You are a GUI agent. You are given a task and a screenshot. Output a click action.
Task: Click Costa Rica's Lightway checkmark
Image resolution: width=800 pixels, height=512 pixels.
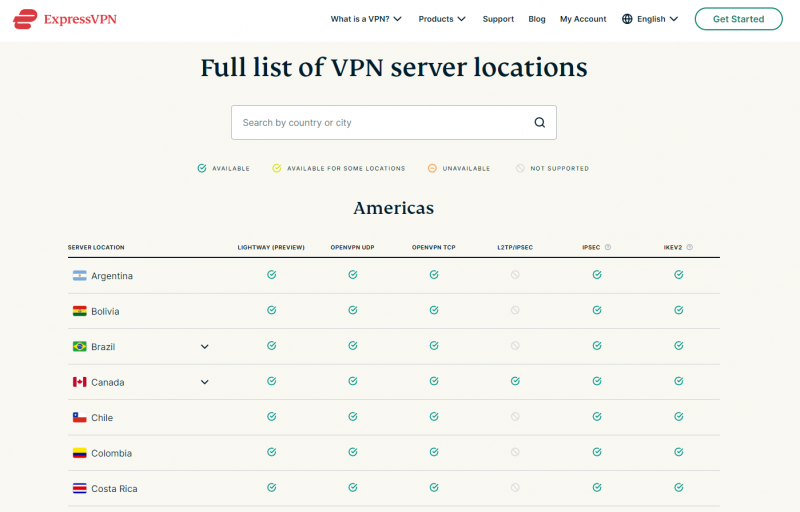pos(271,488)
